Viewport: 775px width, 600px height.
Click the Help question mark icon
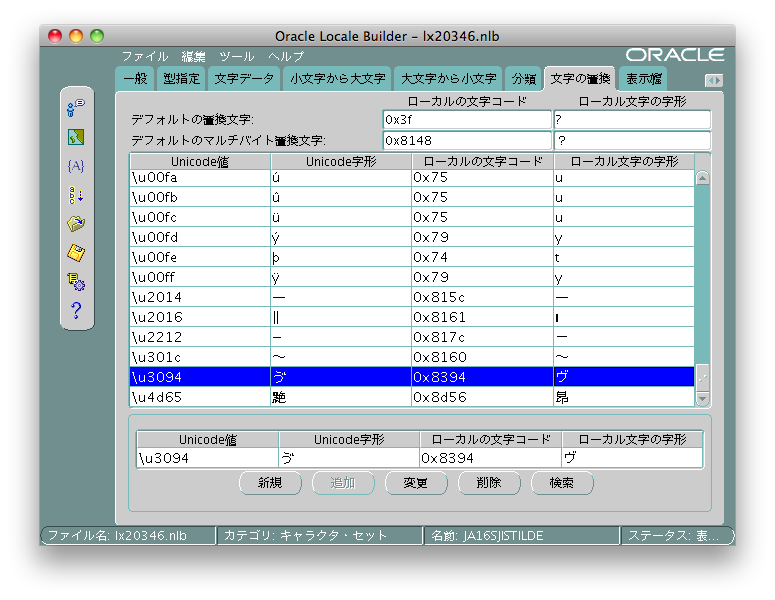[x=76, y=310]
